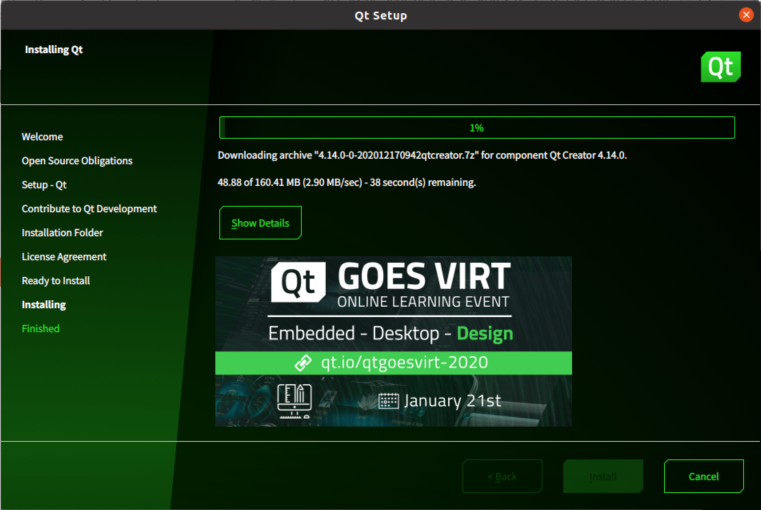Click the ONLINE LEARNING EVENT subtitle
Image resolution: width=761 pixels, height=510 pixels.
point(423,301)
